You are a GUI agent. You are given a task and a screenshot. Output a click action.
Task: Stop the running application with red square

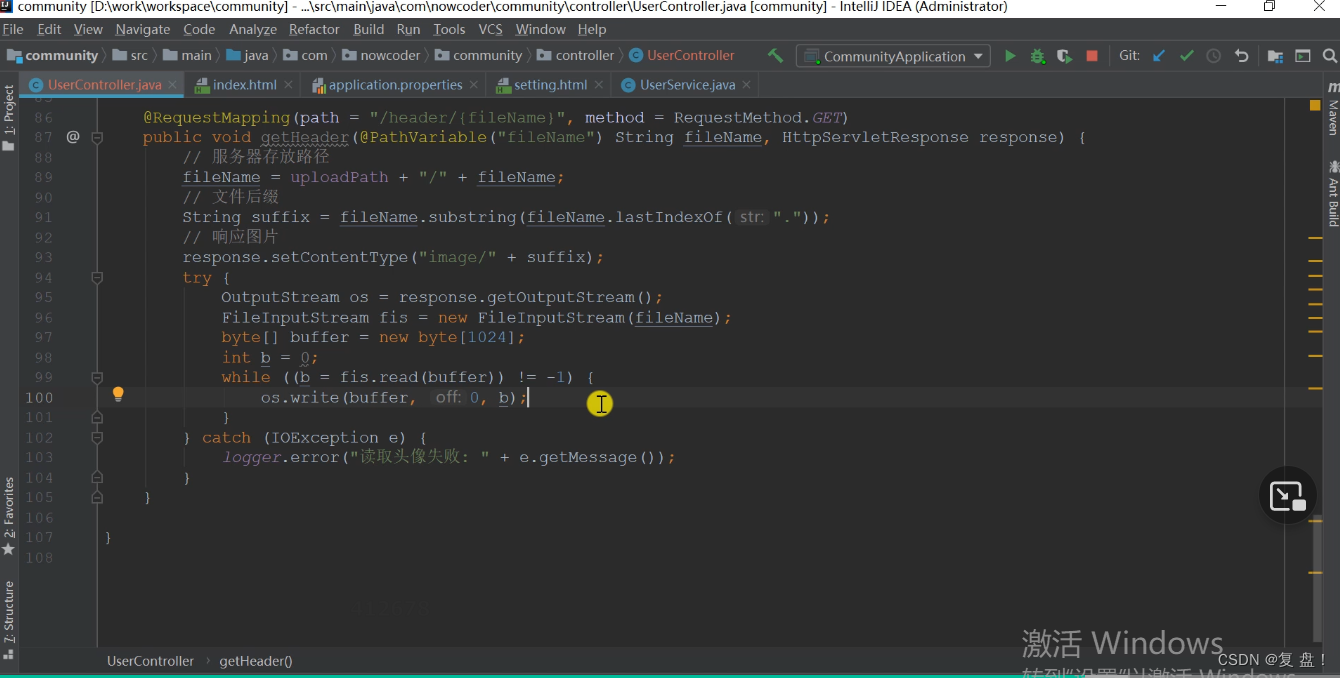1092,56
